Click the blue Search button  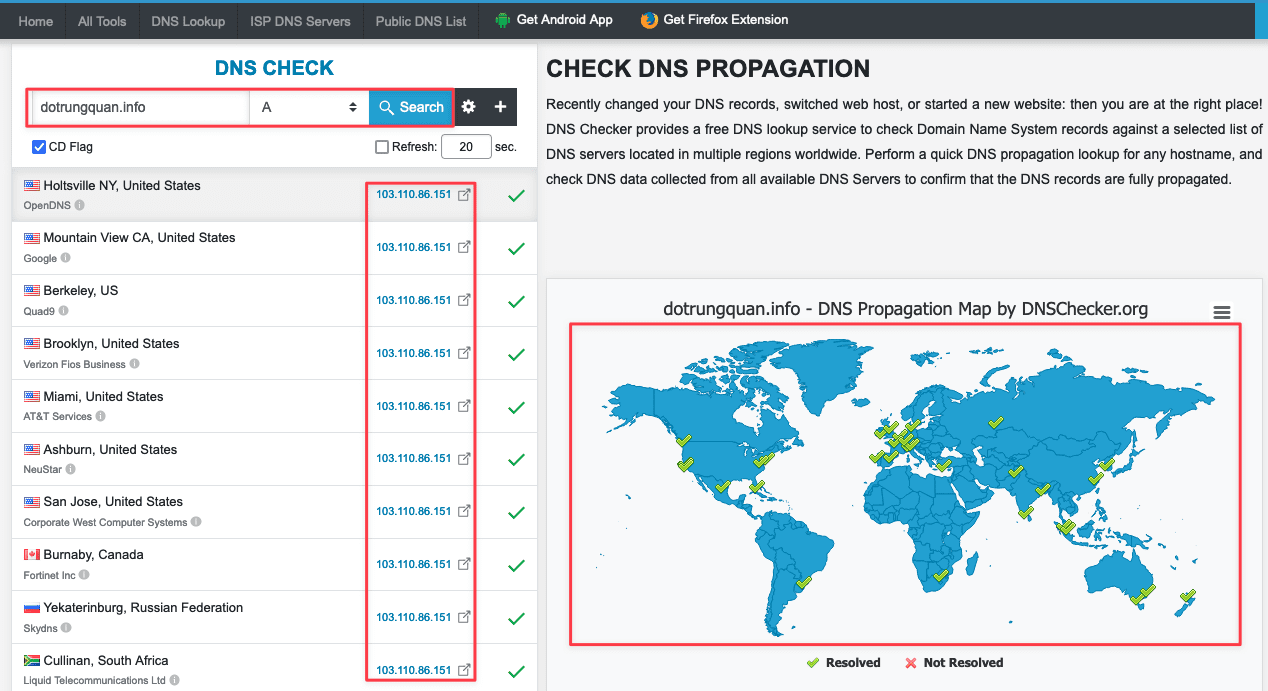(411, 107)
